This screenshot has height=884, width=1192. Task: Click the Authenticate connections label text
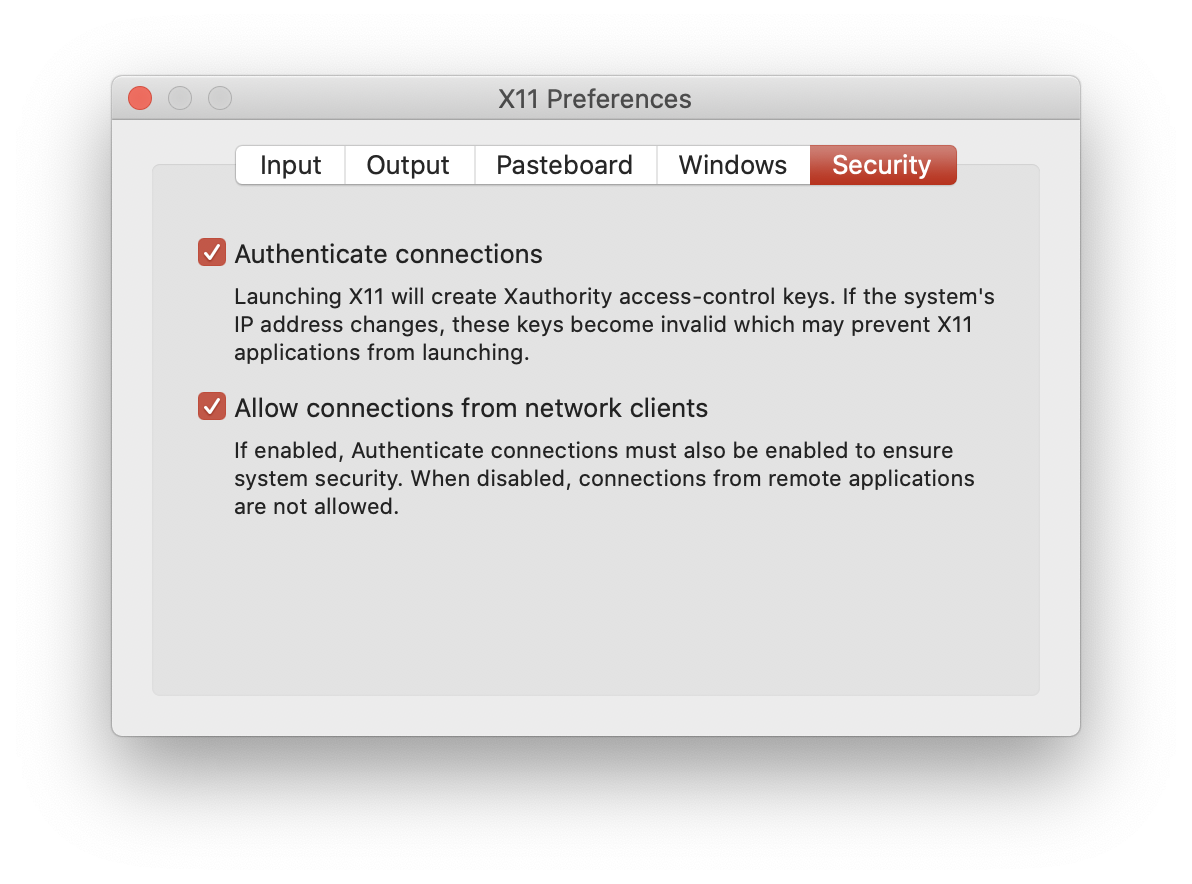point(388,254)
